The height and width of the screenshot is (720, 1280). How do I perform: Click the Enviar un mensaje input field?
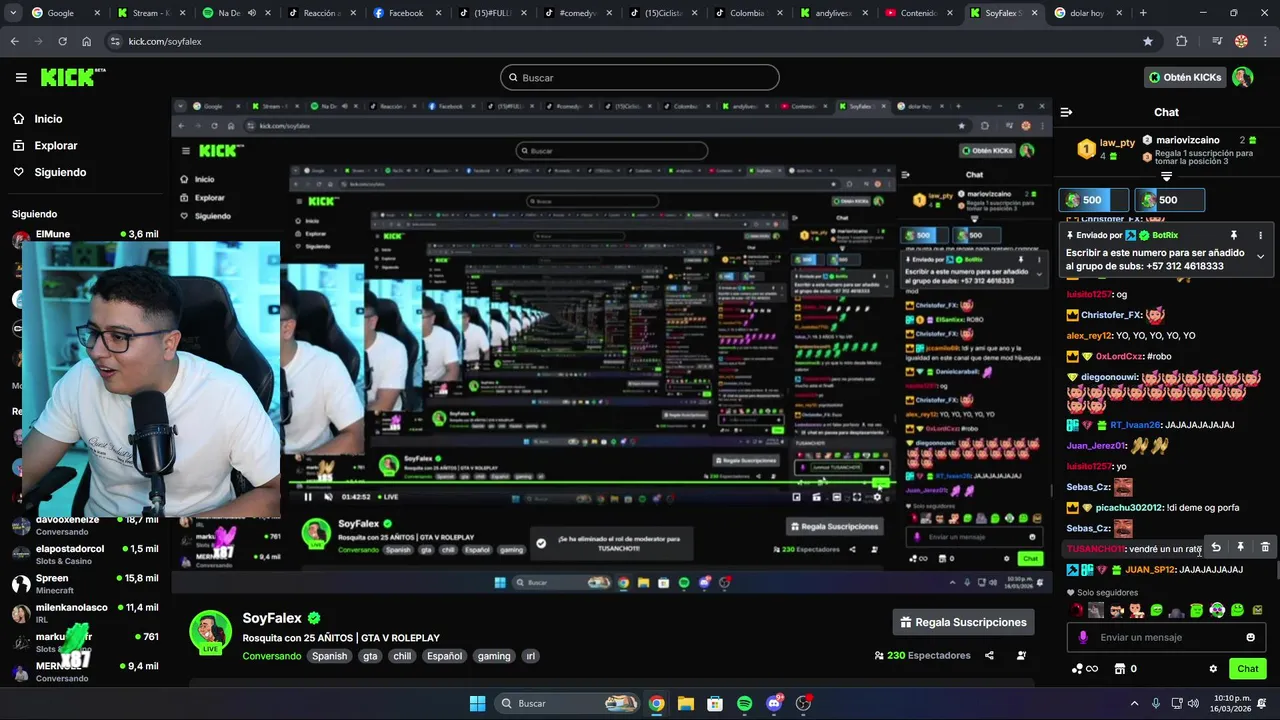click(x=1165, y=637)
